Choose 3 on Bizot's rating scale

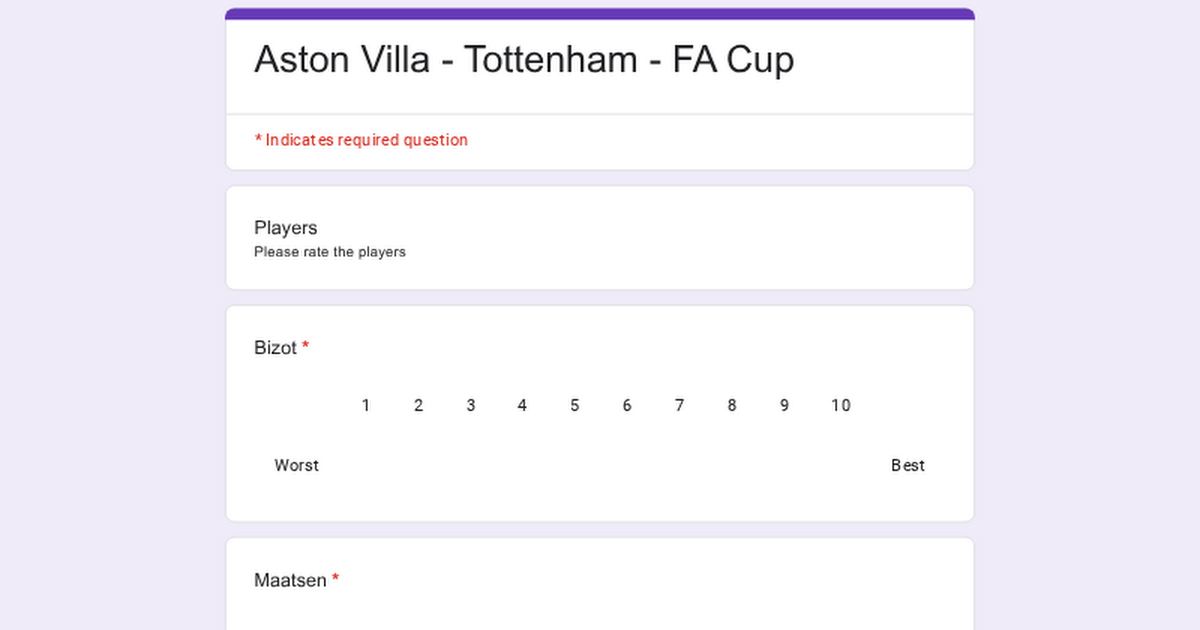pyautogui.click(x=470, y=405)
